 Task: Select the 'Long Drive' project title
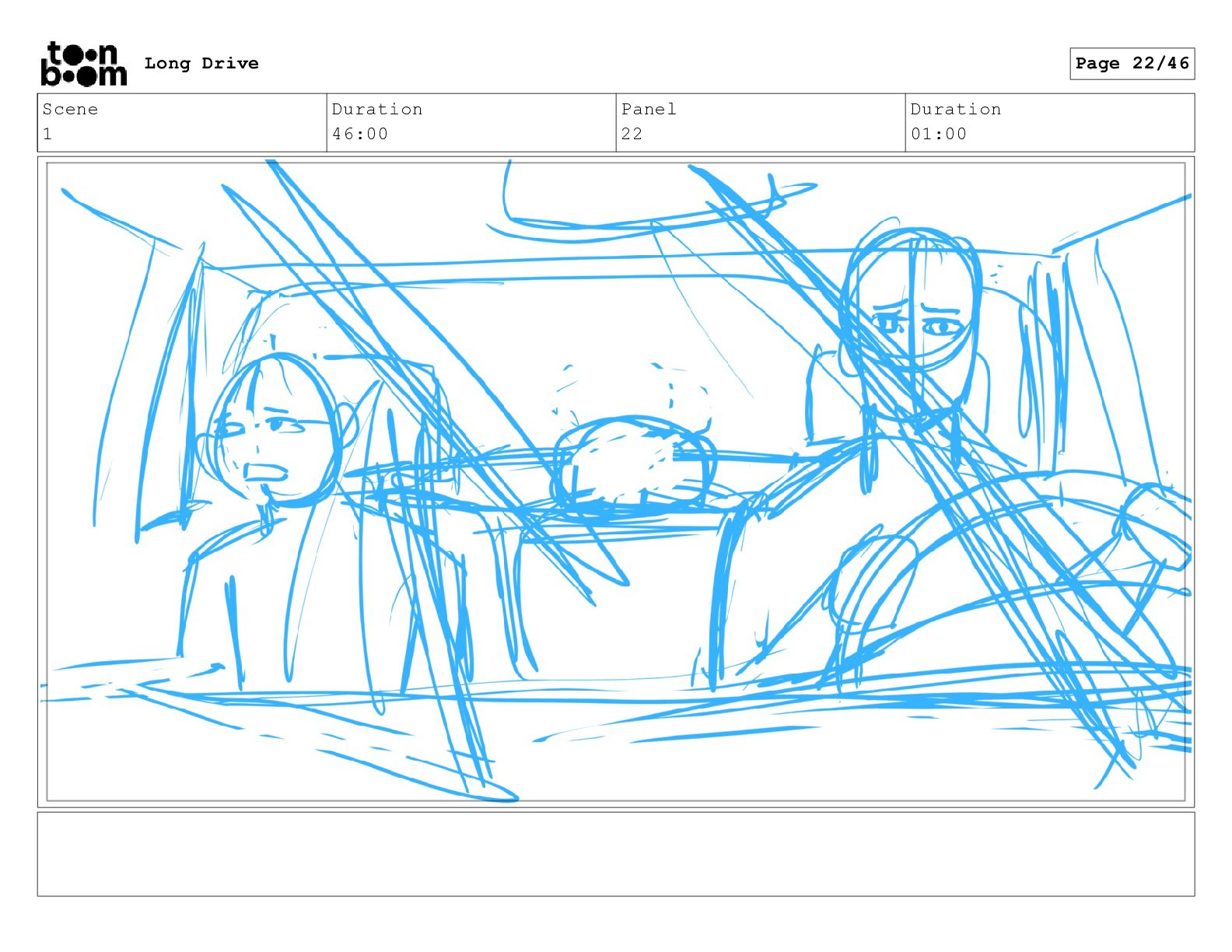(201, 64)
